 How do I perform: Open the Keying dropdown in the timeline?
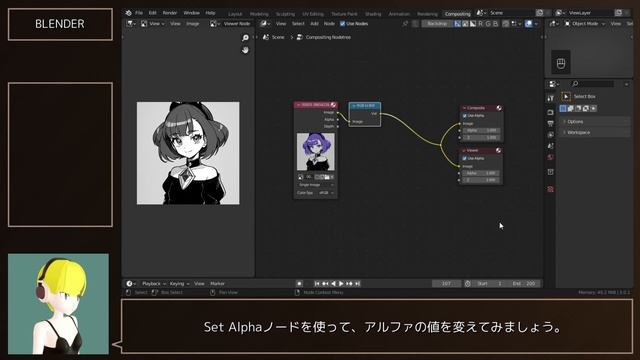[x=179, y=284]
